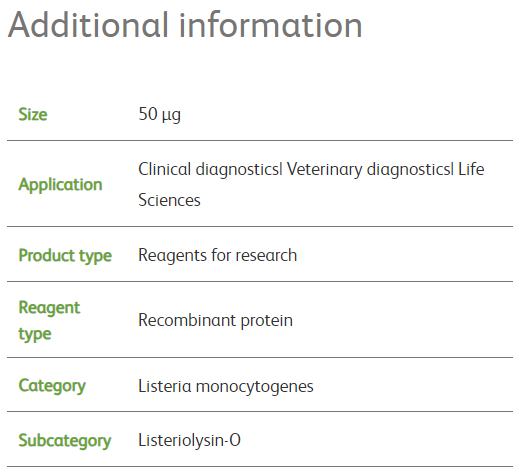Click the Clinical diagnostics text
The image size is (528, 473).
click(209, 169)
